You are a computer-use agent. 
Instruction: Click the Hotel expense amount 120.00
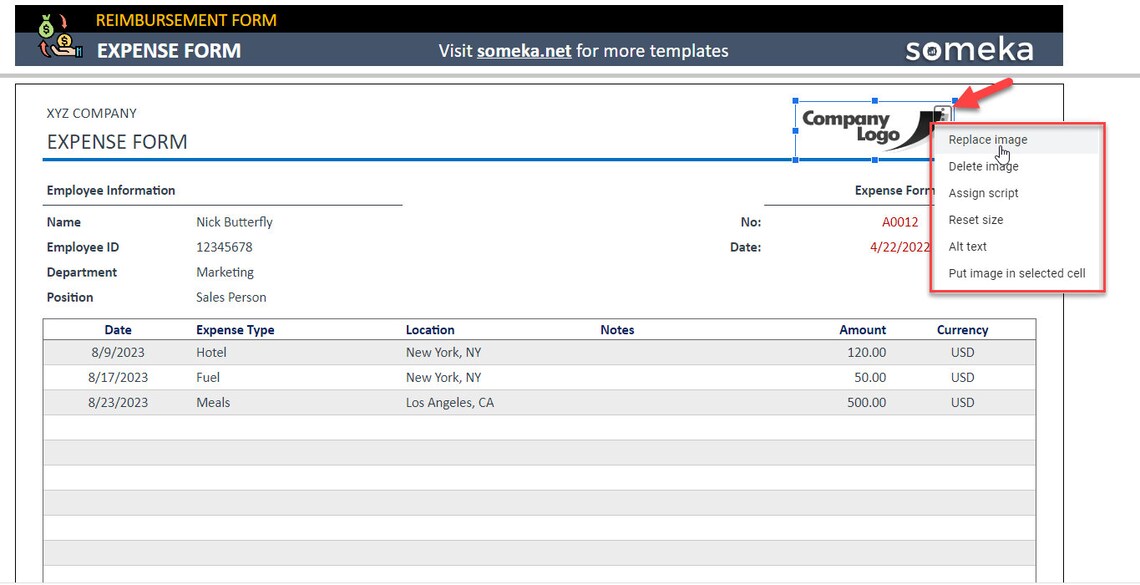(x=862, y=352)
